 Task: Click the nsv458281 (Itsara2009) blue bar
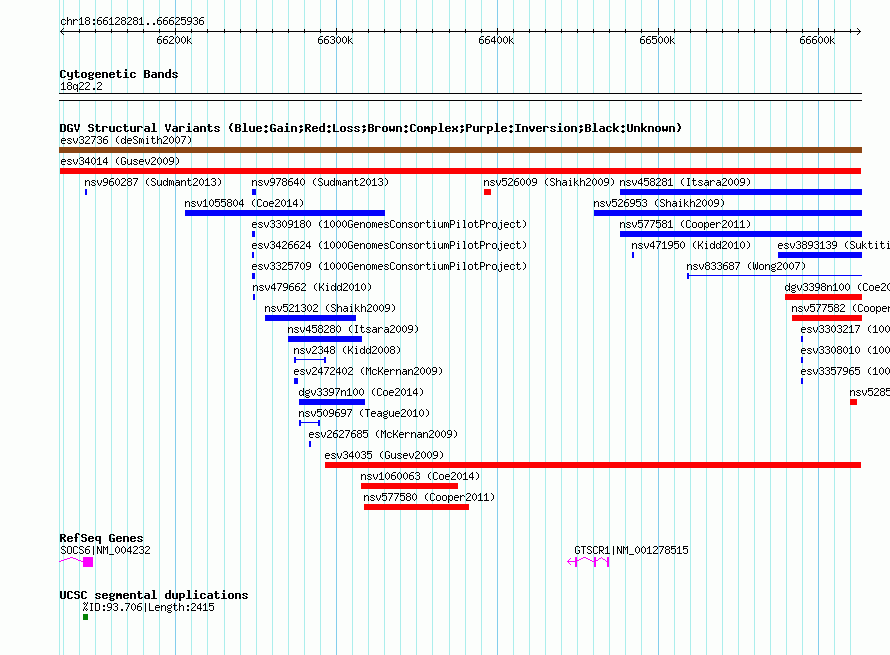(x=741, y=192)
